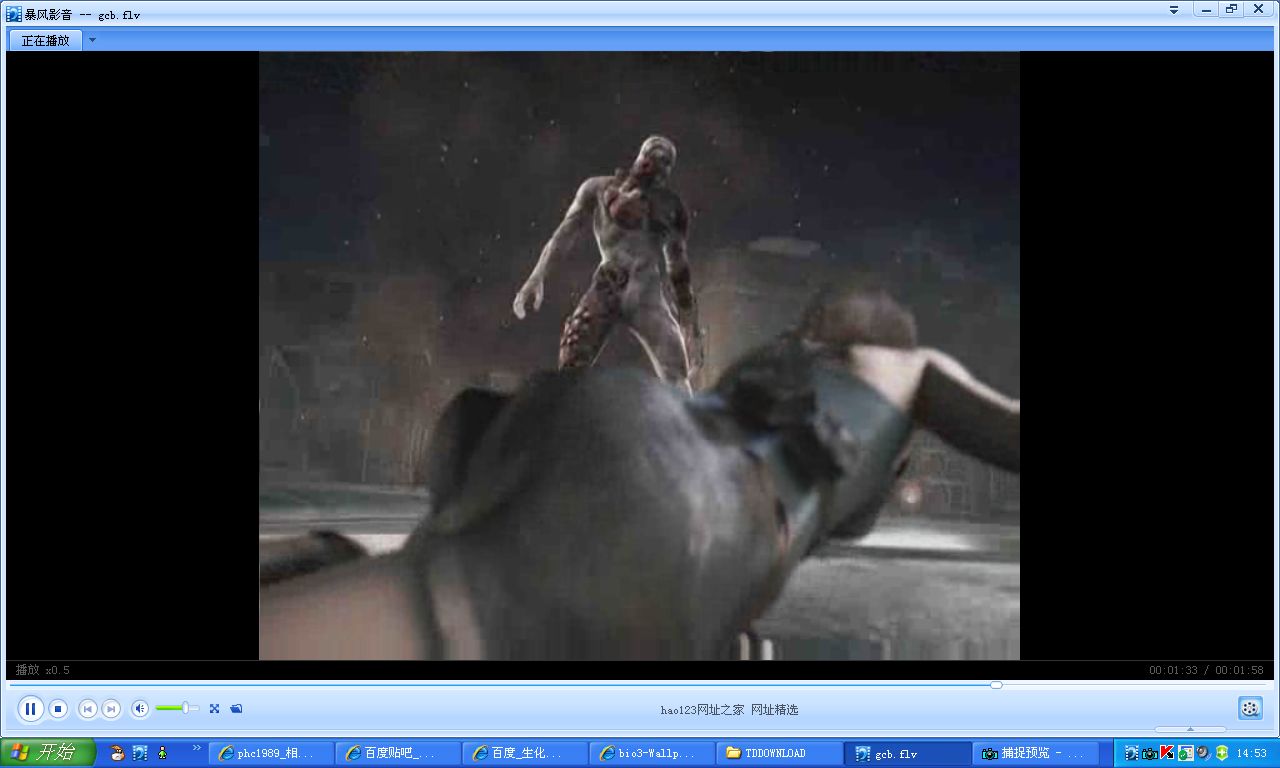Image resolution: width=1280 pixels, height=768 pixels.
Task: Click the 暴风影音 system tray icon
Action: coord(1131,753)
